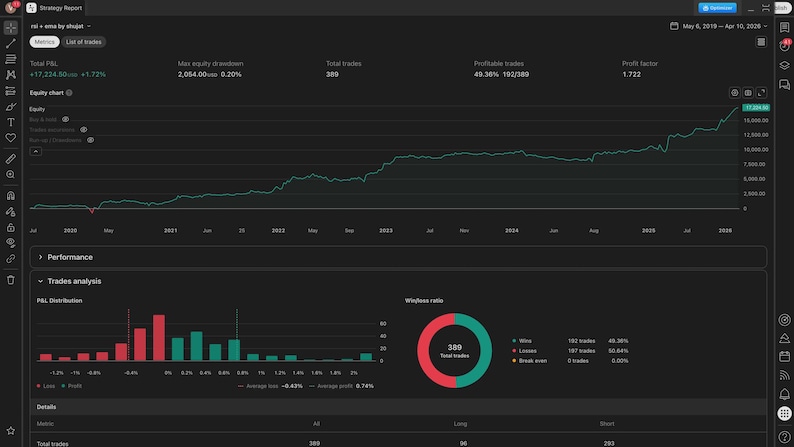Lock all drawing tools

pyautogui.click(x=11, y=227)
